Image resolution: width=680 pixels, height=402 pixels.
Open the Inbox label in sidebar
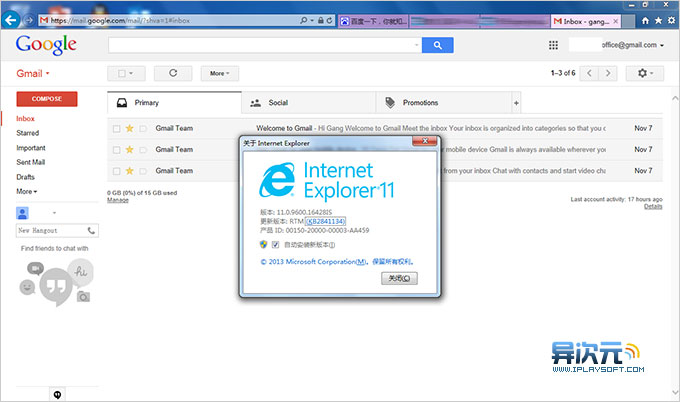(25, 118)
